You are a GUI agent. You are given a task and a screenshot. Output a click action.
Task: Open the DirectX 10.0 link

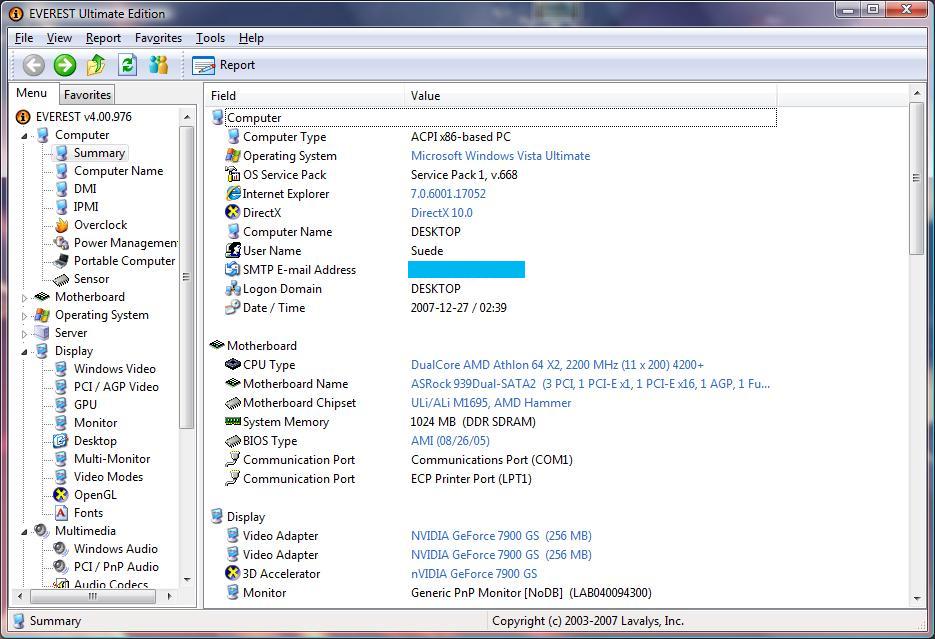pyautogui.click(x=441, y=213)
